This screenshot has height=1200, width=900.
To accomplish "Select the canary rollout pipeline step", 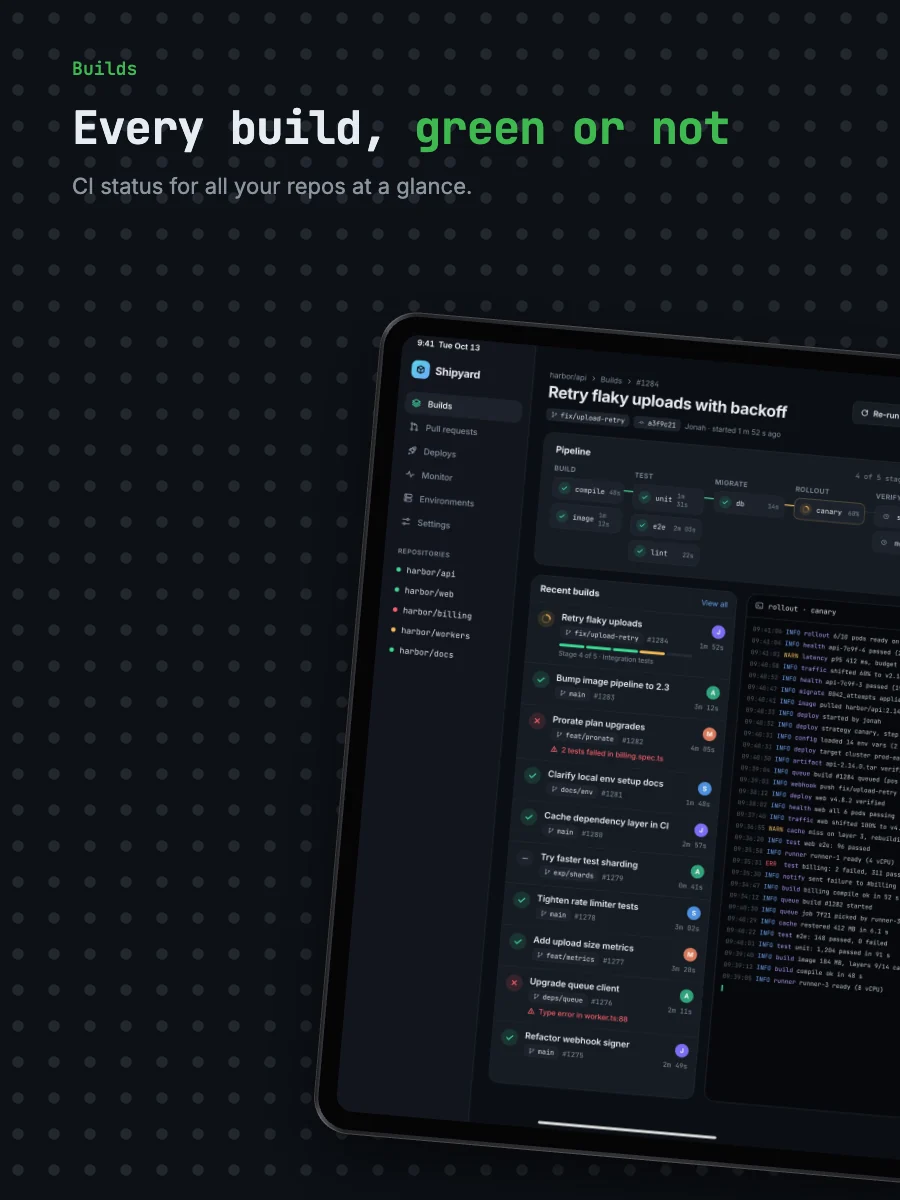I will (830, 511).
